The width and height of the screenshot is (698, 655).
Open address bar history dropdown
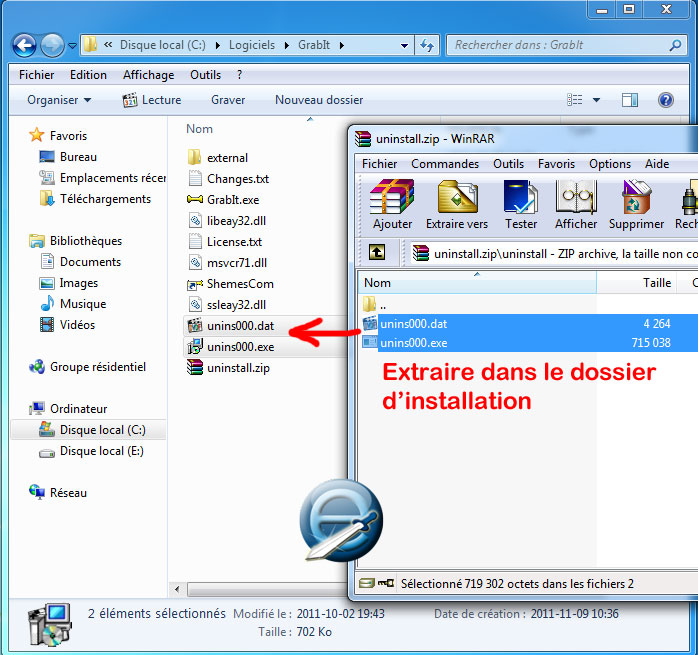click(x=404, y=45)
